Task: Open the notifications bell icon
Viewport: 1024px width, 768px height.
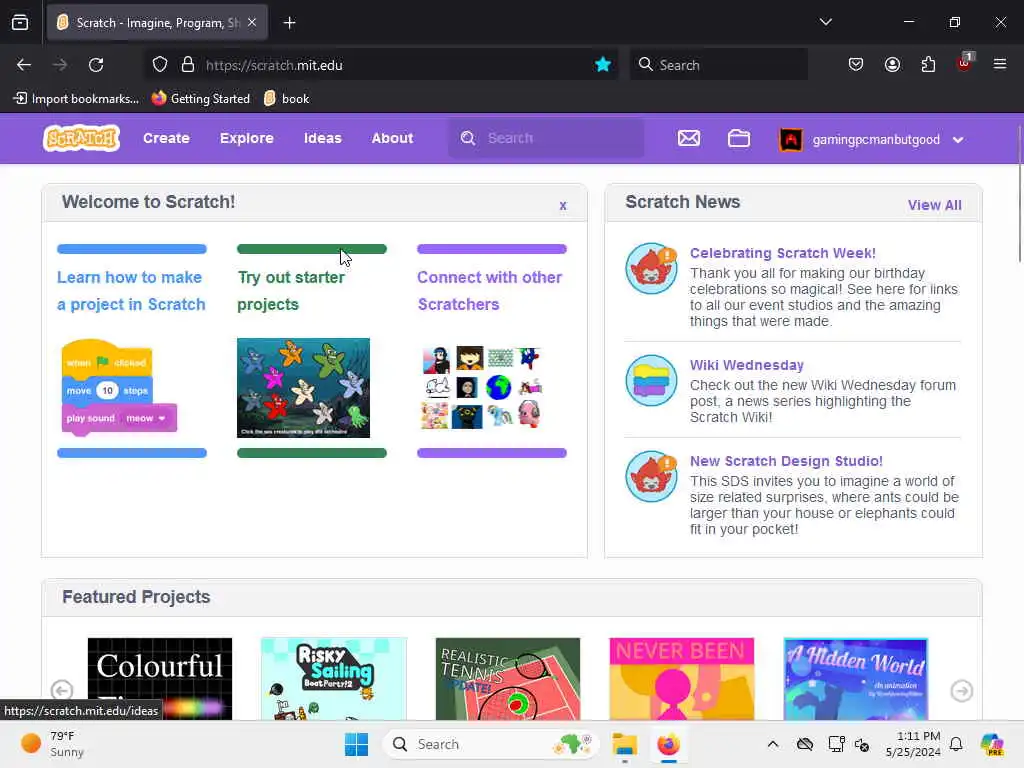Action: pos(956,744)
